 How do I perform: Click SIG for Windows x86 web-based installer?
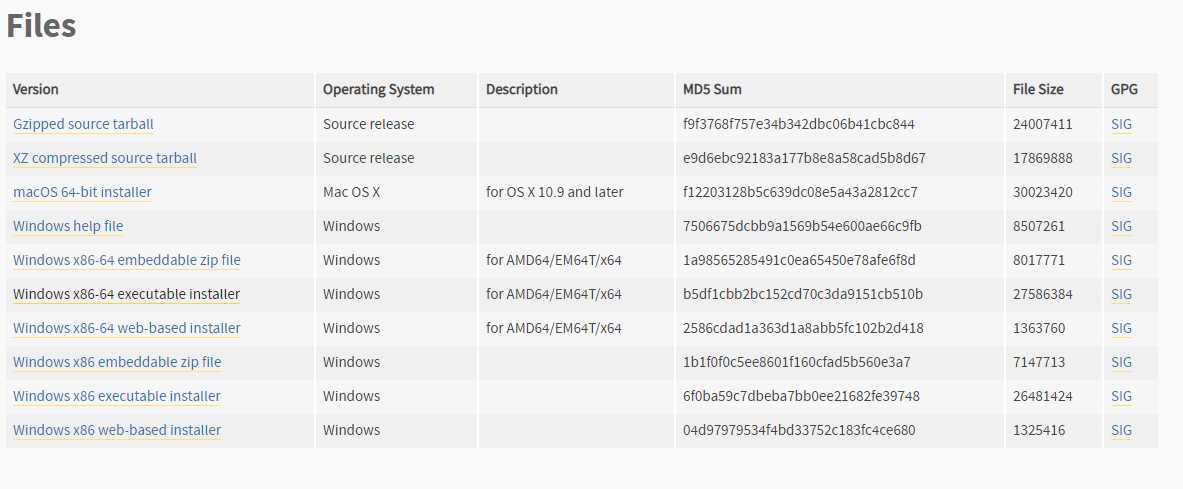[1121, 429]
